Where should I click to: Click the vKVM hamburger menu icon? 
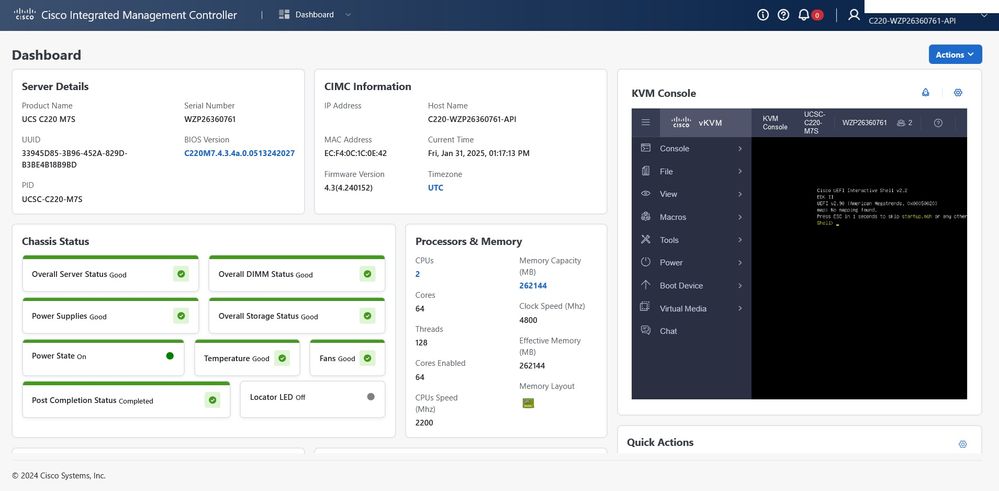(x=645, y=122)
